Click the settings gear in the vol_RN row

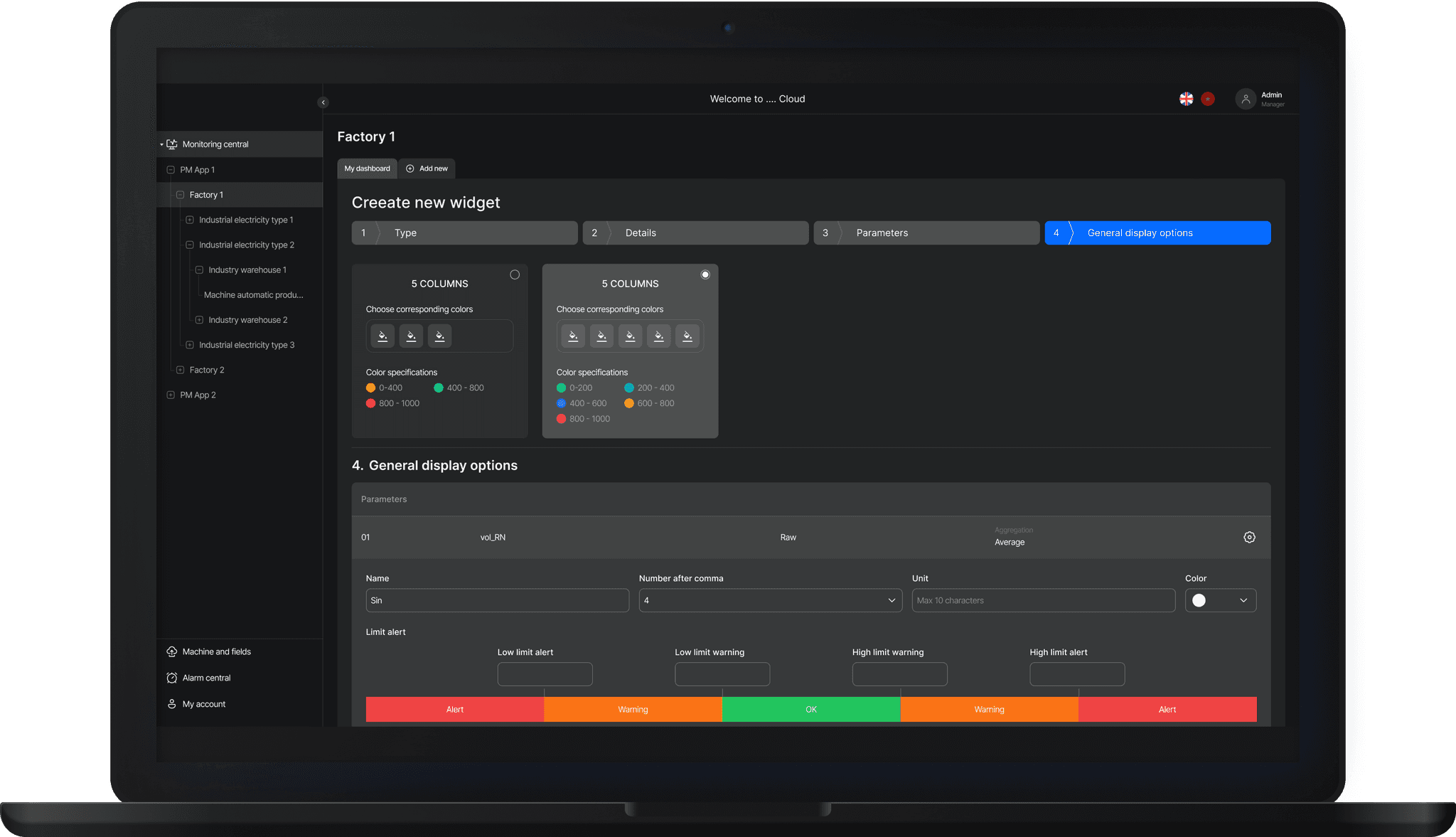coord(1249,537)
